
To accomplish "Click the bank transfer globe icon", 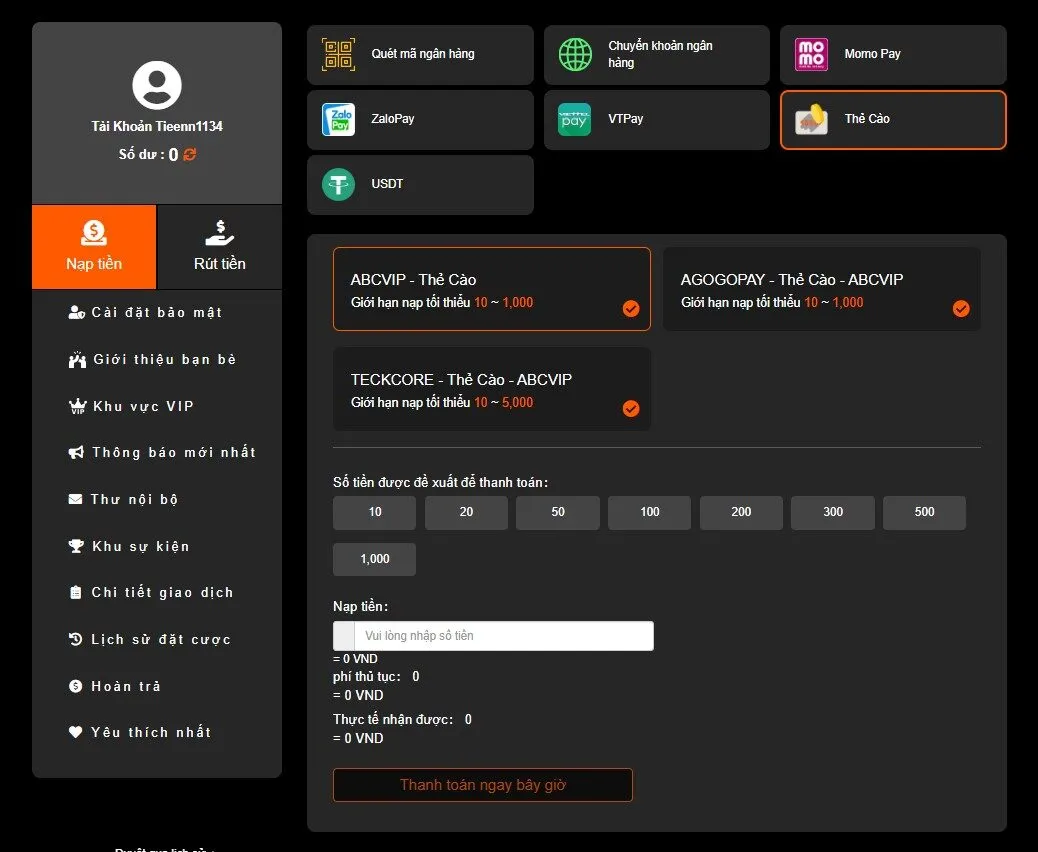I will pos(575,54).
